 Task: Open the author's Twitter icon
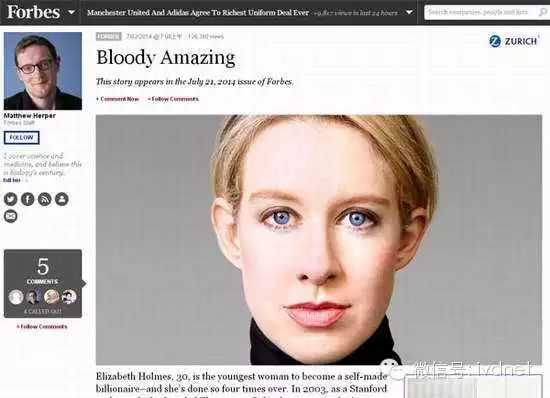point(11,199)
